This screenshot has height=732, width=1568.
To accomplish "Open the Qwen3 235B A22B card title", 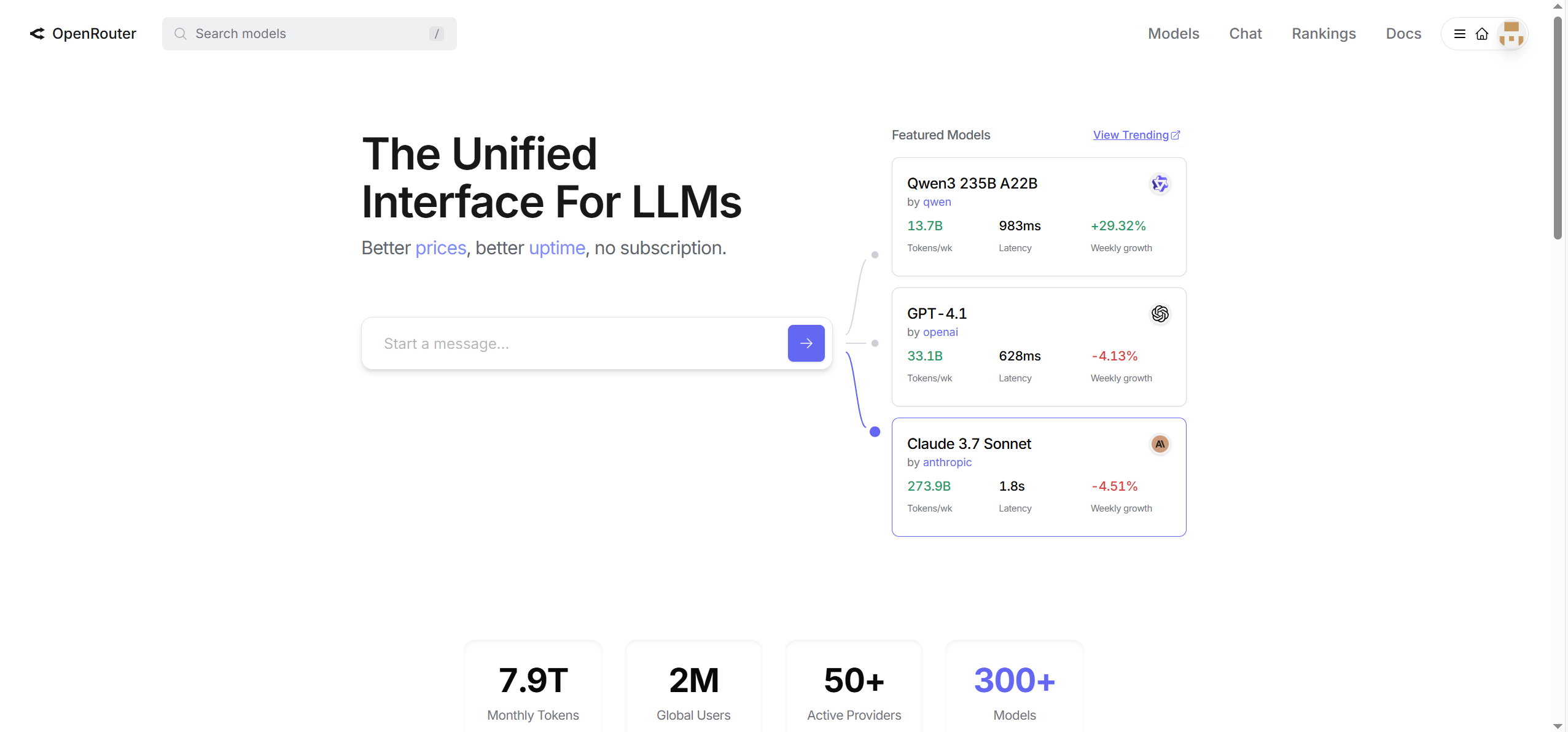I will click(972, 184).
